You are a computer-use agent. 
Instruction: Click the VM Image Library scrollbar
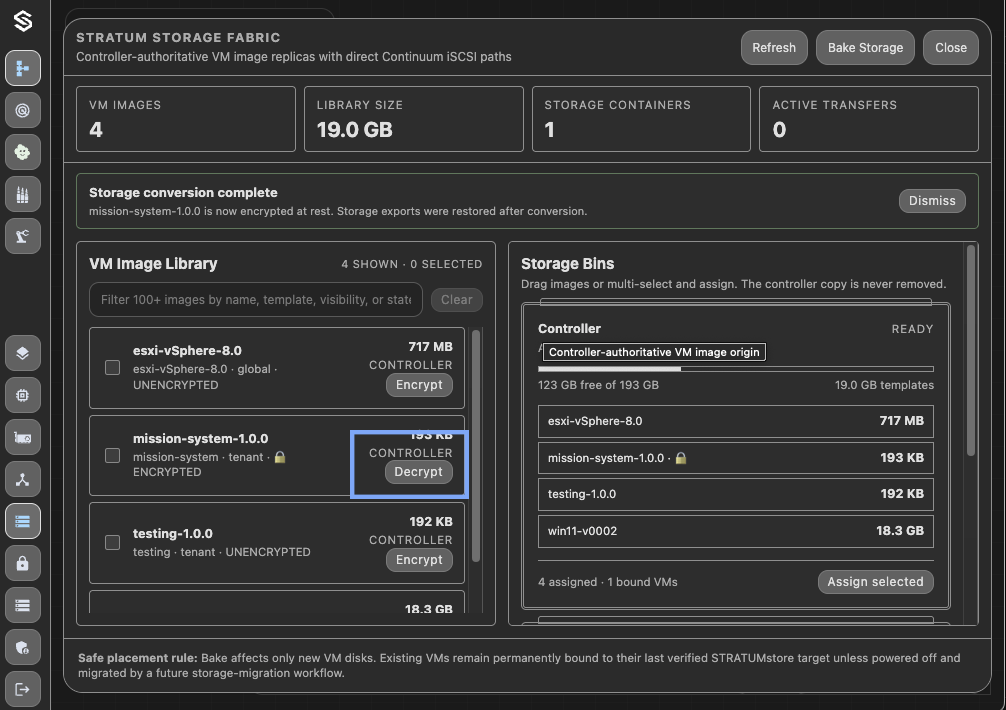coord(476,446)
